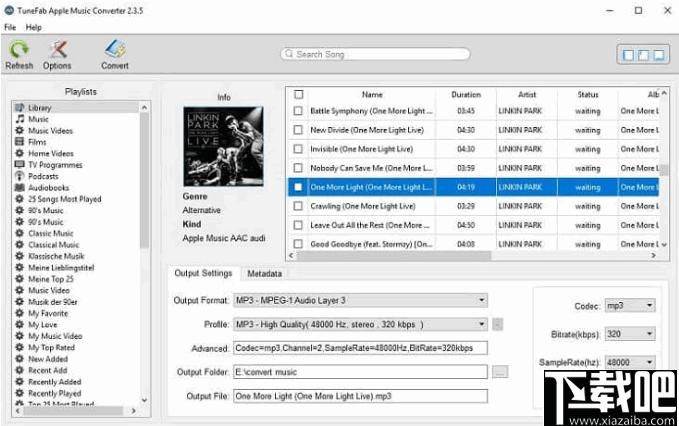Click the small button beside Profile

point(498,324)
